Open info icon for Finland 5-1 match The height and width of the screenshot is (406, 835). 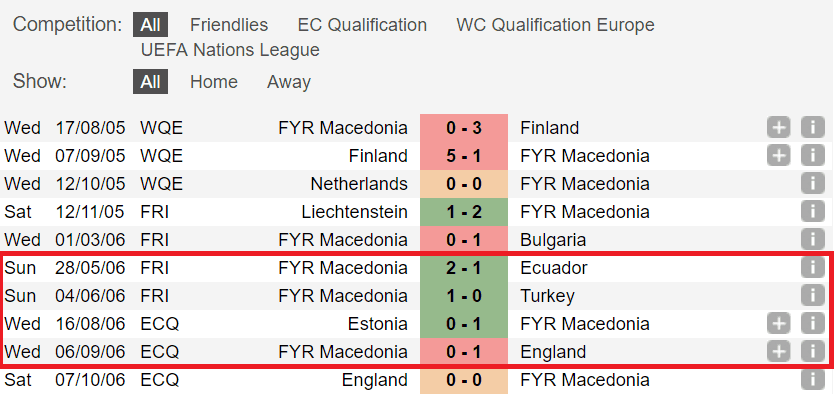812,156
